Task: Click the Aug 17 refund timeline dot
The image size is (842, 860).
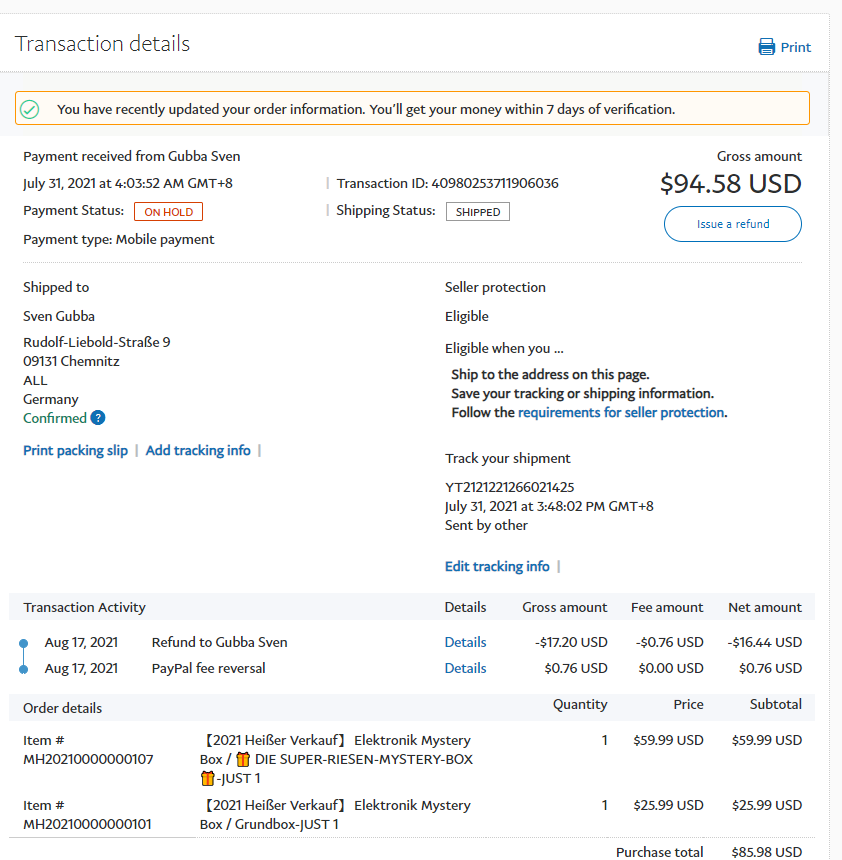Action: tap(23, 643)
